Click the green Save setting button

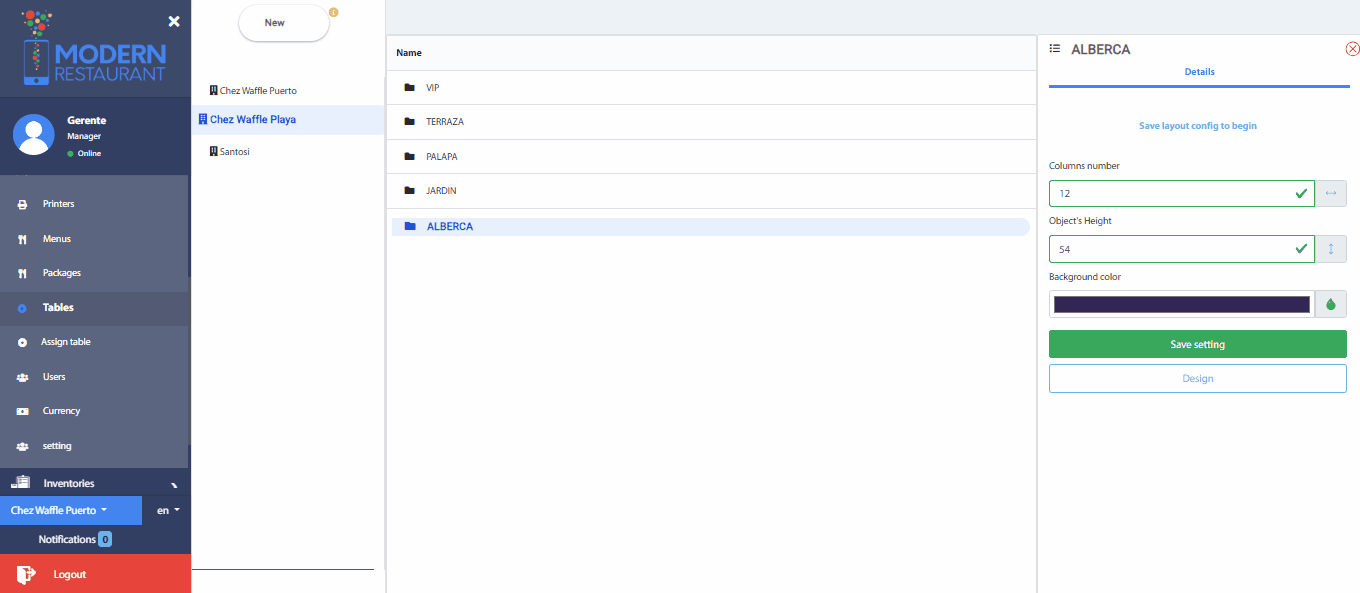[x=1197, y=344]
